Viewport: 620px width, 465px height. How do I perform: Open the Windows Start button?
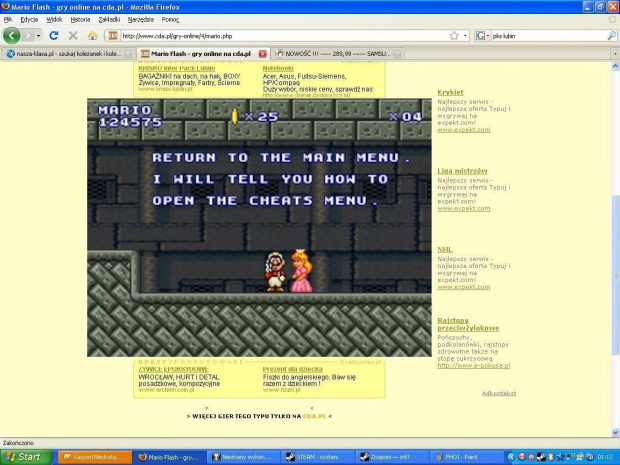(x=26, y=457)
